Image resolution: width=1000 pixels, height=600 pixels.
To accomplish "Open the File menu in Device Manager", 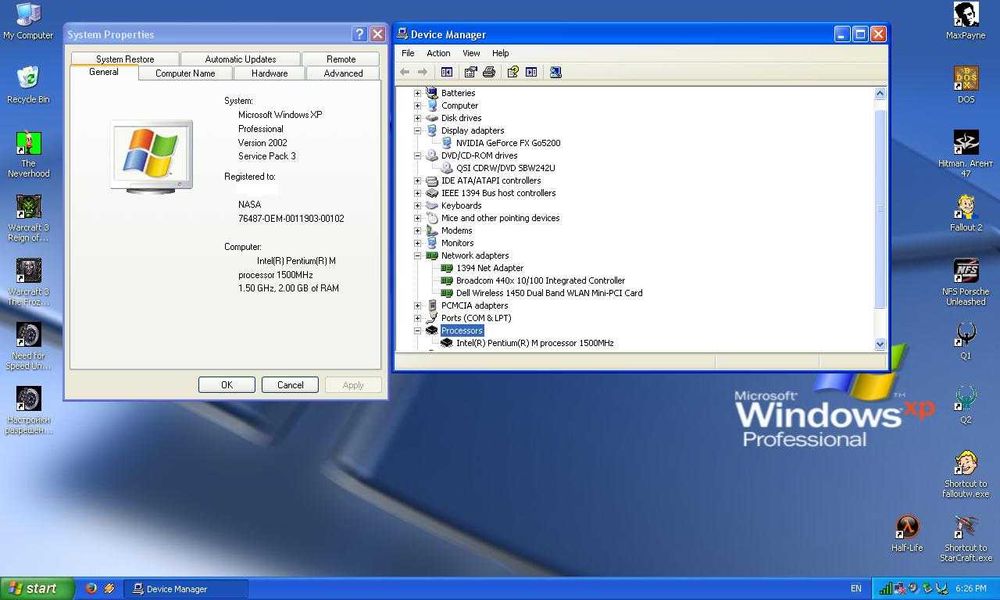I will [408, 53].
